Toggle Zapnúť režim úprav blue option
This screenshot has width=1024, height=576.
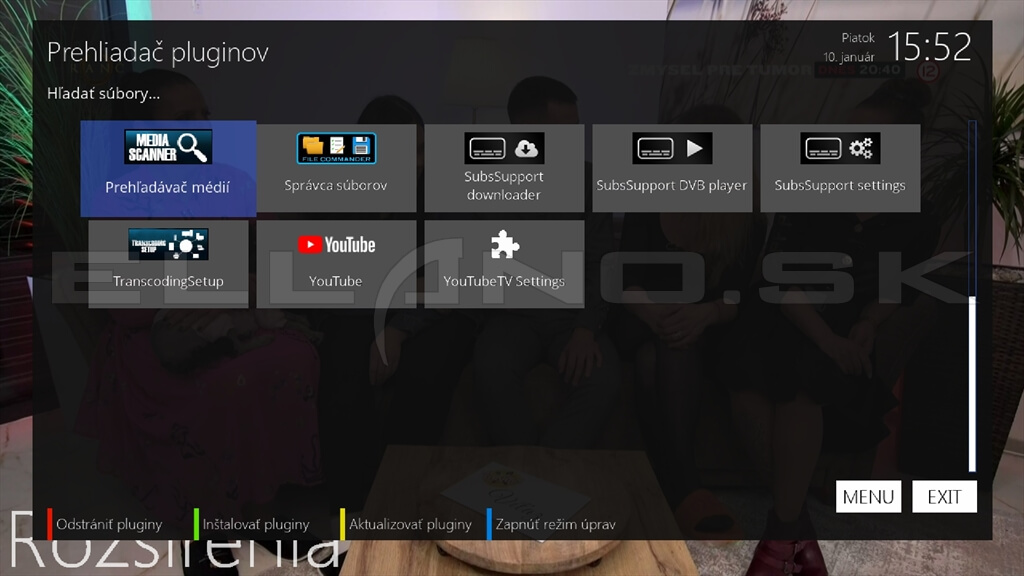(555, 524)
